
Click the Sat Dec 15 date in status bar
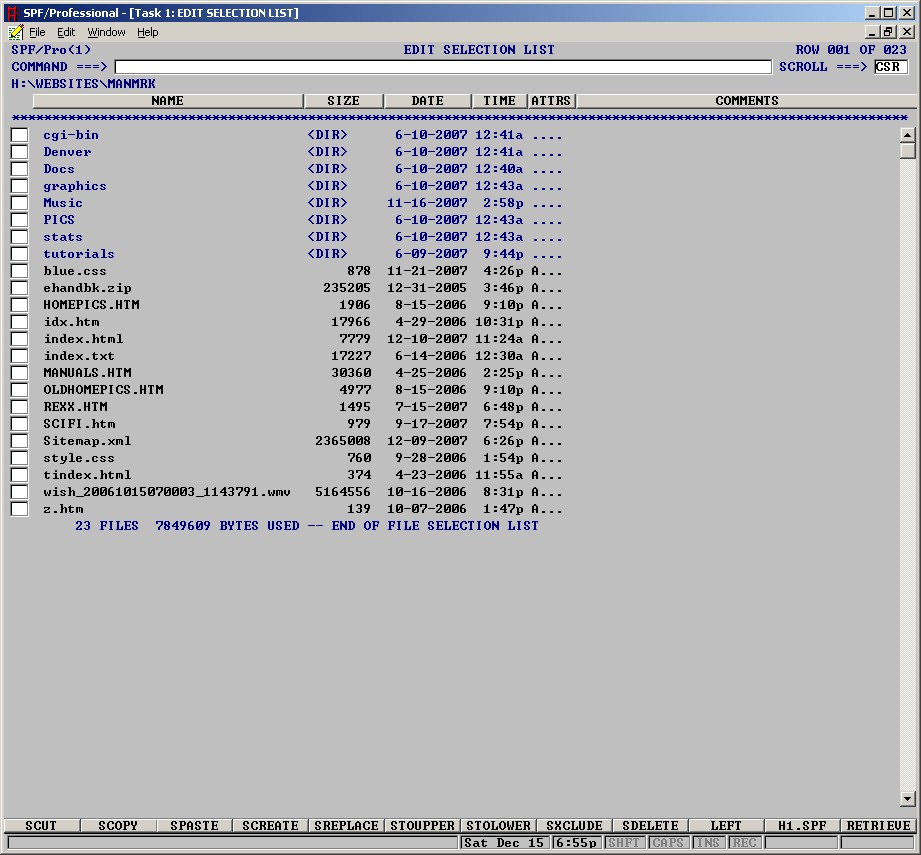(504, 843)
